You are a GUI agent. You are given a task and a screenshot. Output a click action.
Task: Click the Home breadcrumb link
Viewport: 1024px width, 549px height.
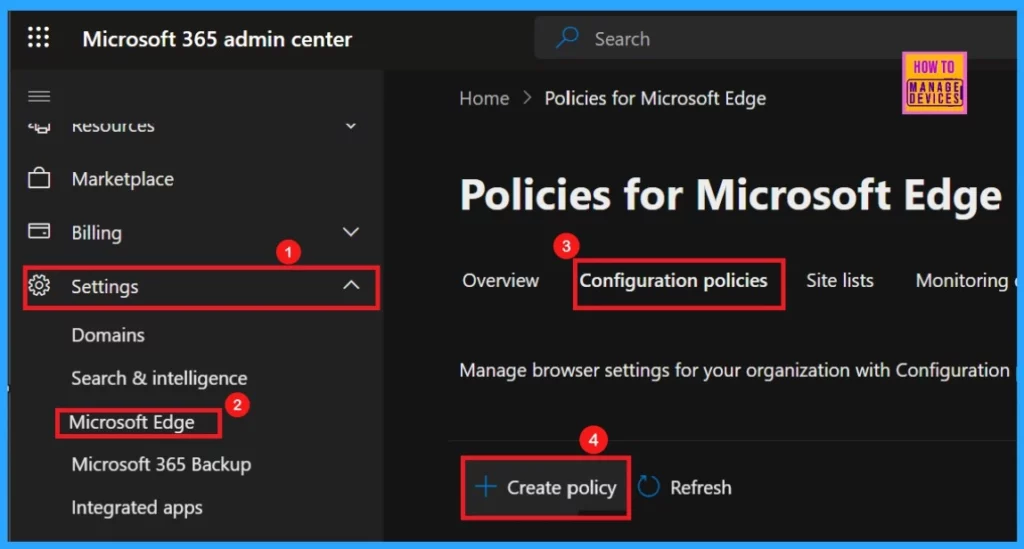point(484,99)
